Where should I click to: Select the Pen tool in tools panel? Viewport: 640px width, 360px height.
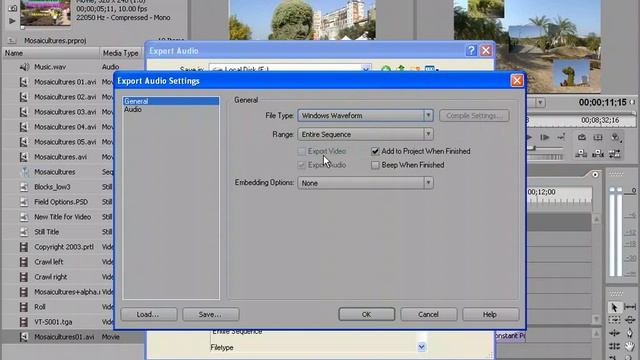(x=630, y=333)
